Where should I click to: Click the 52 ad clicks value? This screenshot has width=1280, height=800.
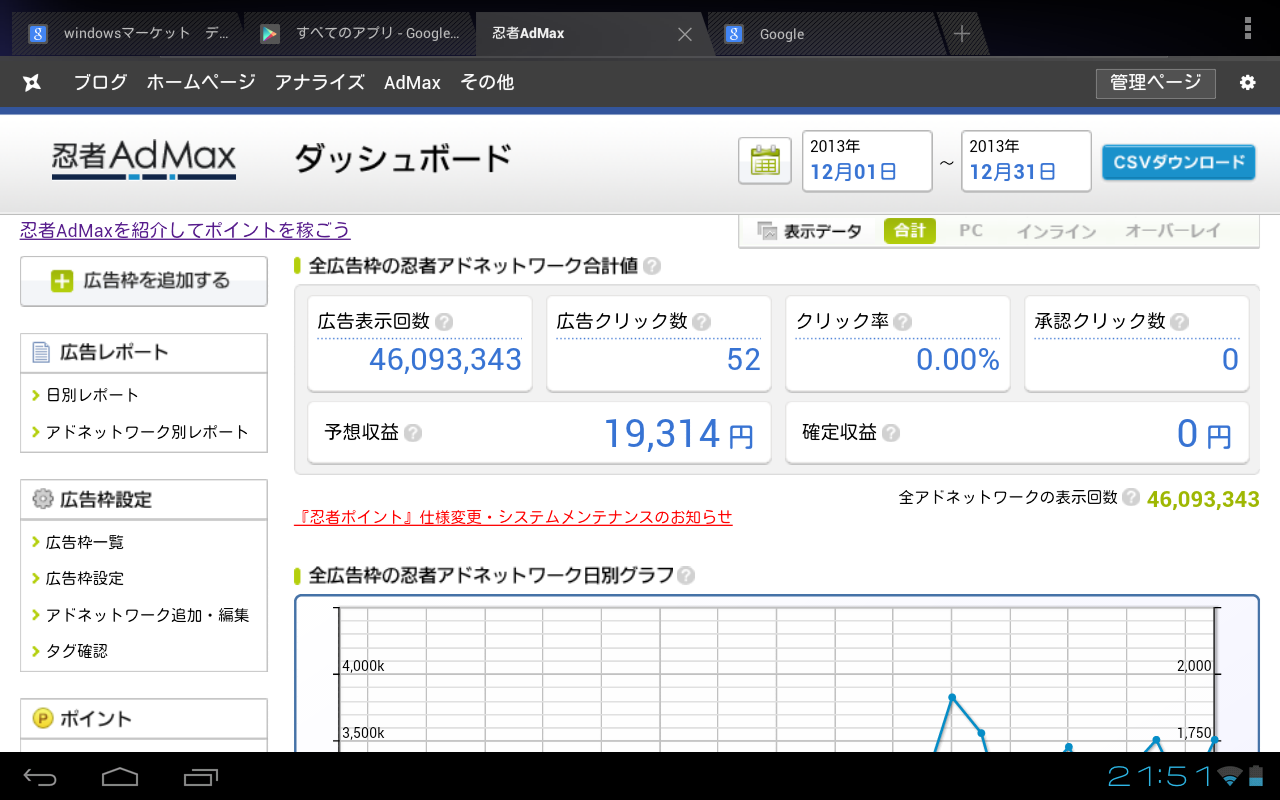click(x=744, y=360)
